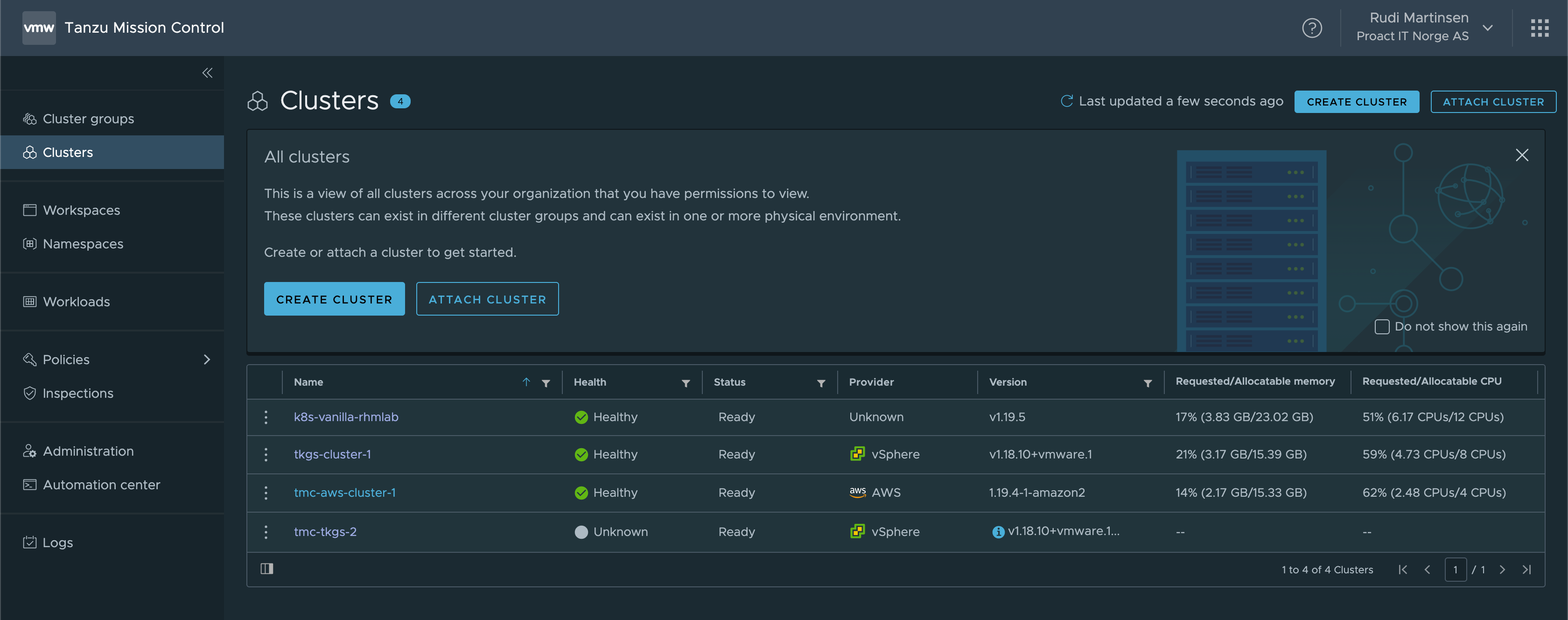Screen dimensions: 1568x620
Task: Open the Health column filter icon
Action: 686,383
